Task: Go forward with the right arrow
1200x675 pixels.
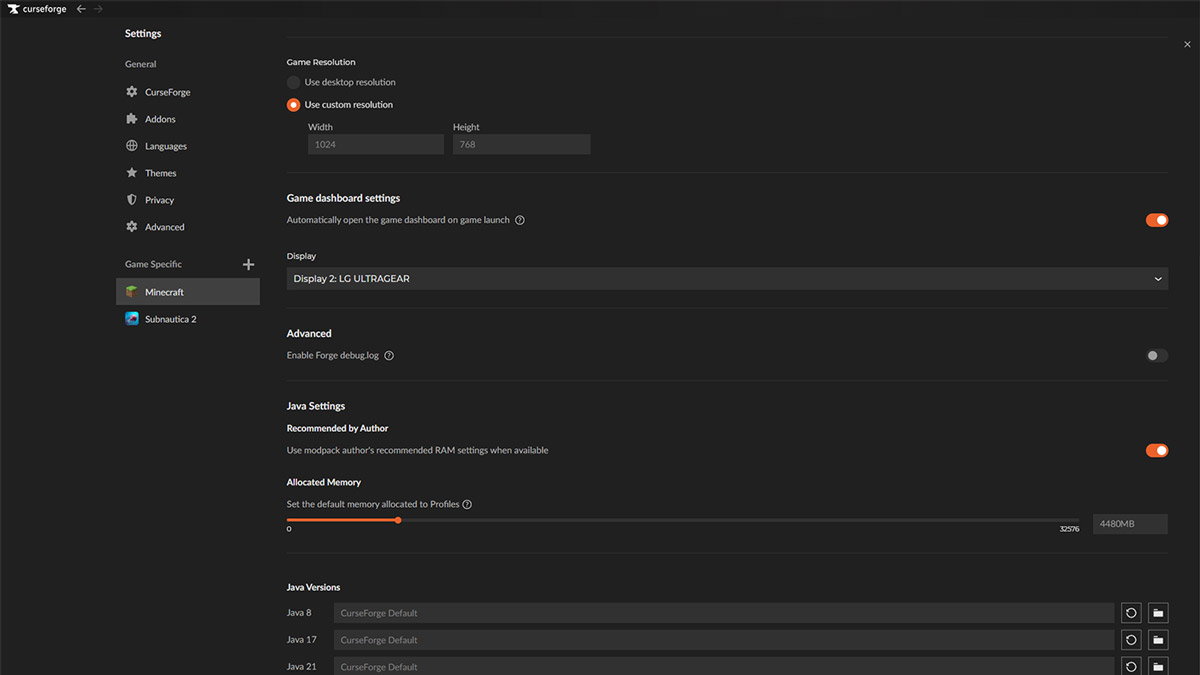Action: click(x=98, y=9)
